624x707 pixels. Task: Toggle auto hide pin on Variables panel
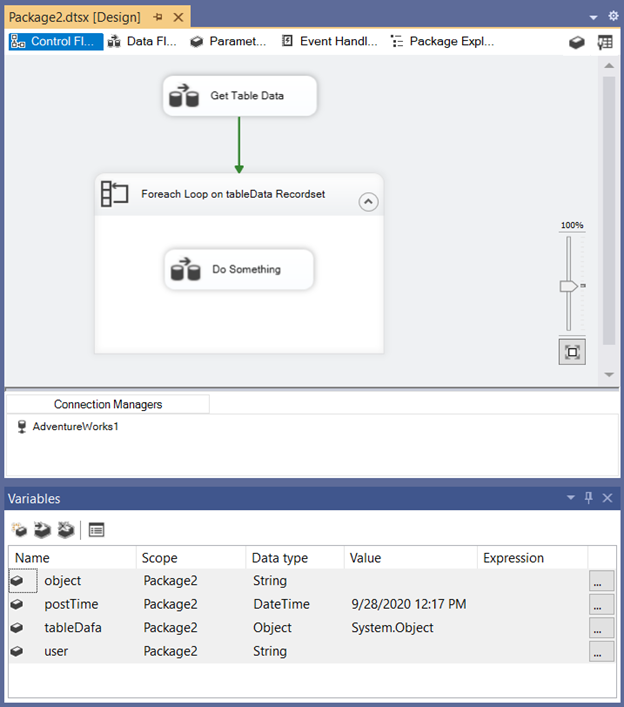(588, 498)
